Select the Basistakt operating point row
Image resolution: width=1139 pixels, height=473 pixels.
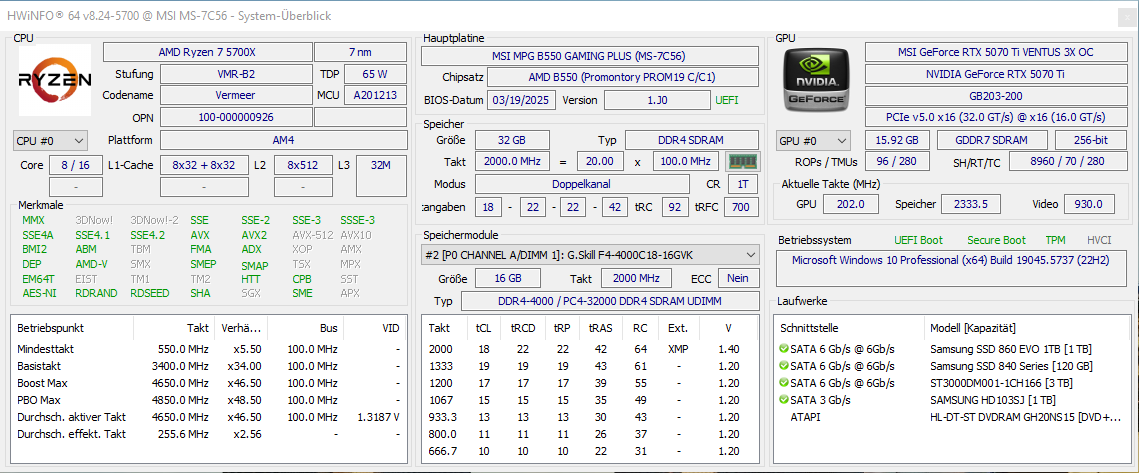(x=209, y=365)
